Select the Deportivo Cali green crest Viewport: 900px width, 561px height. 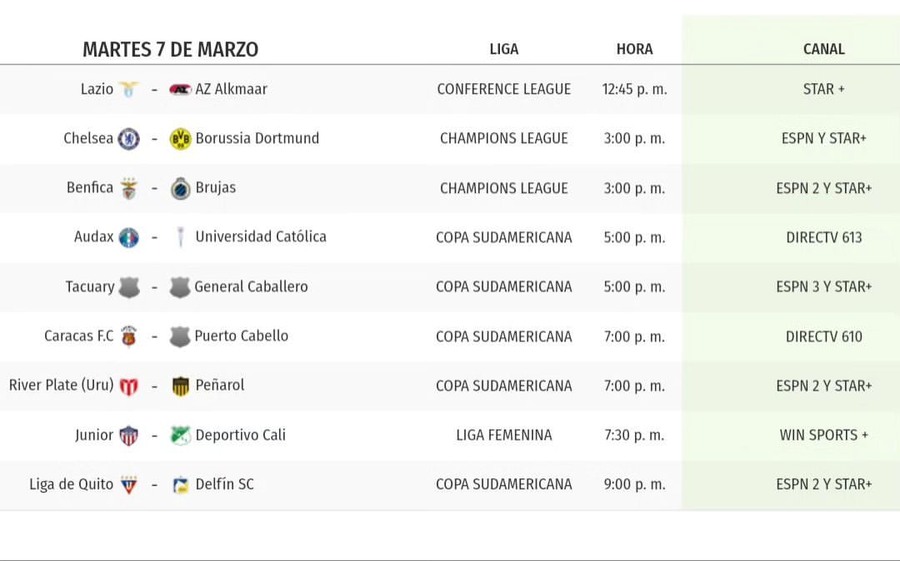[180, 435]
